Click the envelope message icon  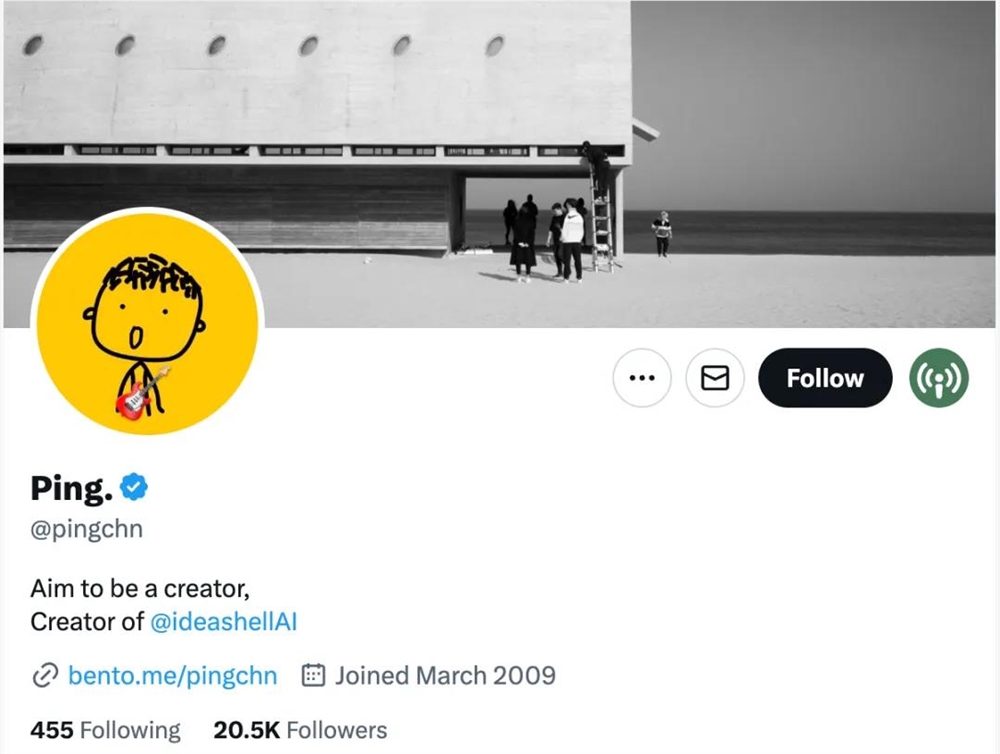pyautogui.click(x=715, y=378)
